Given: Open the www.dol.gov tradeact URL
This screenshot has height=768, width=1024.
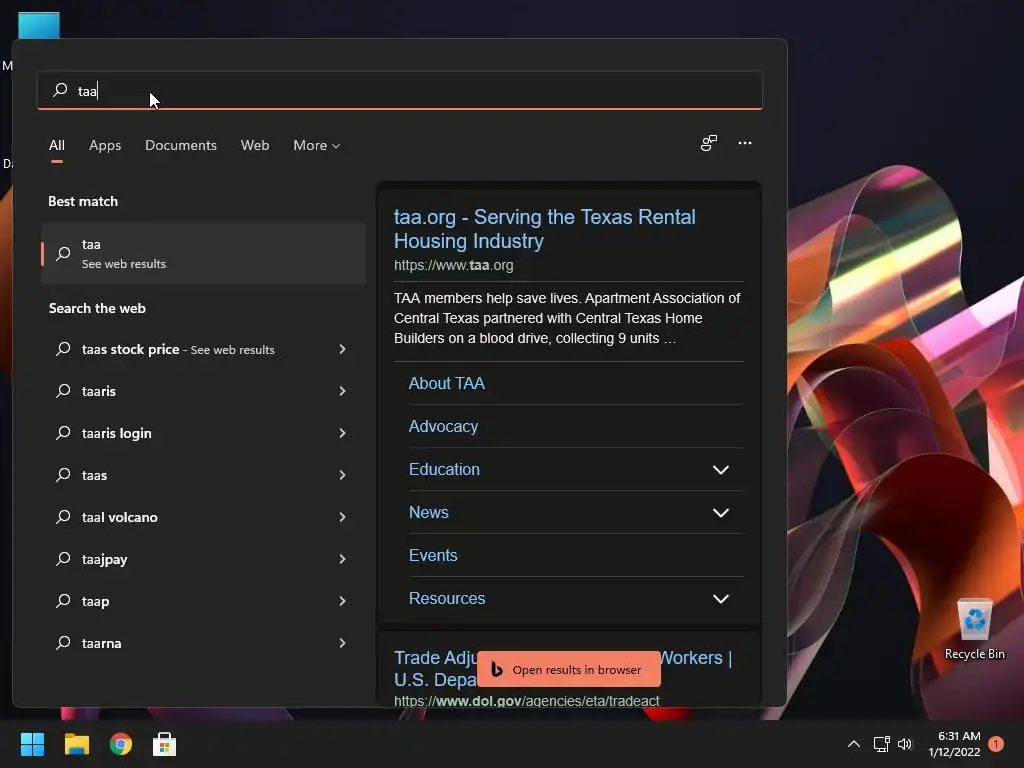Looking at the screenshot, I should (x=526, y=701).
